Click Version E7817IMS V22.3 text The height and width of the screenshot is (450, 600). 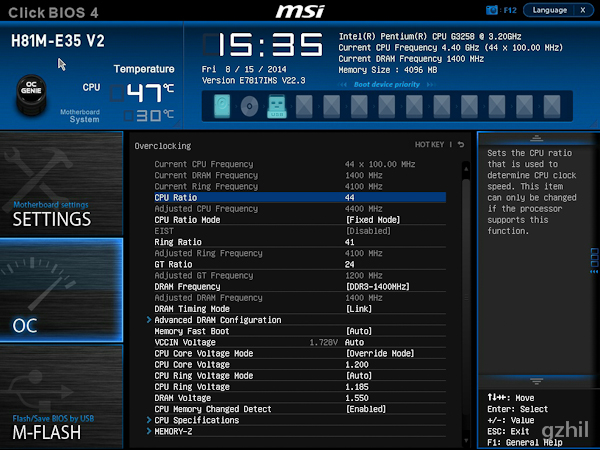[x=253, y=80]
